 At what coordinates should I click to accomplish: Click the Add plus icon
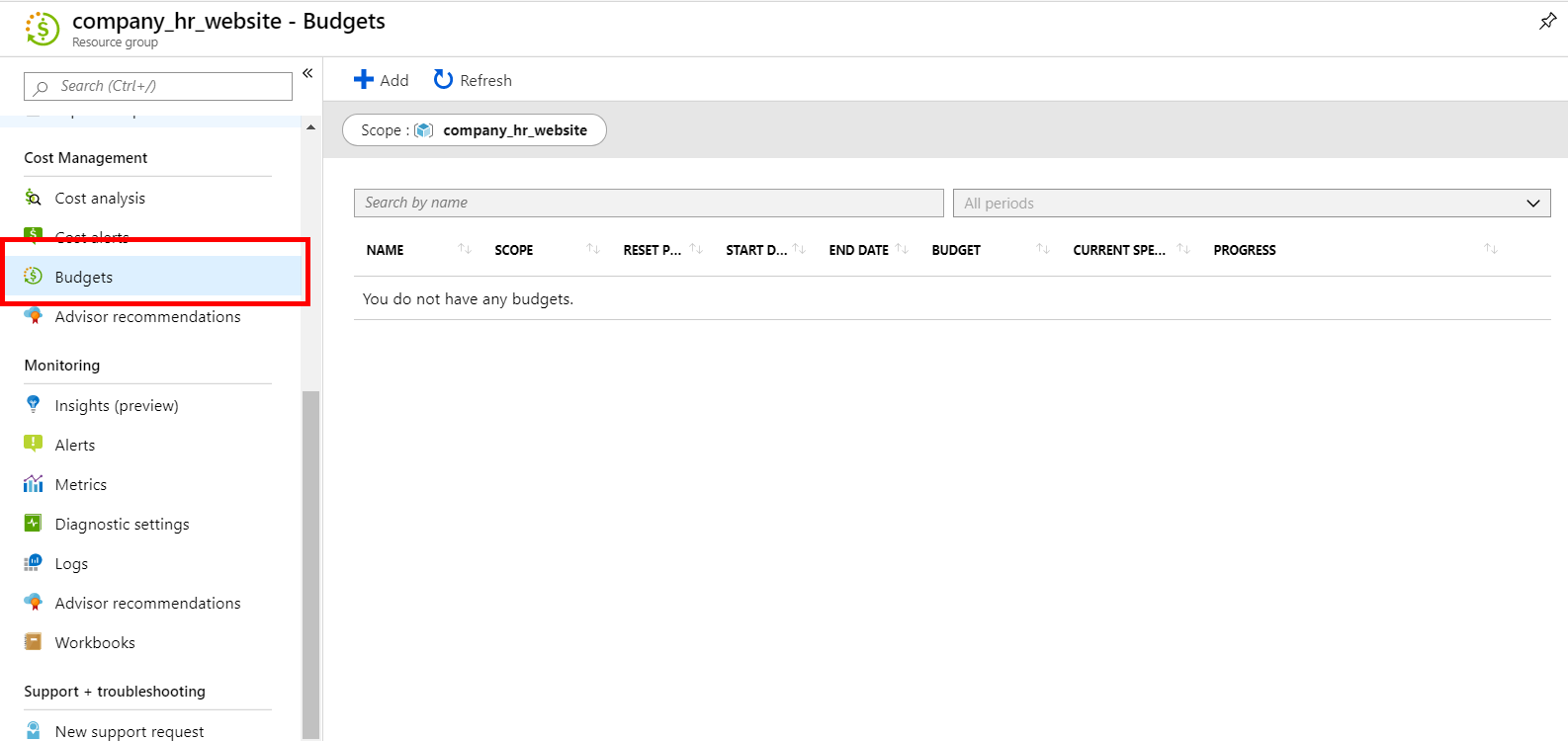(364, 80)
